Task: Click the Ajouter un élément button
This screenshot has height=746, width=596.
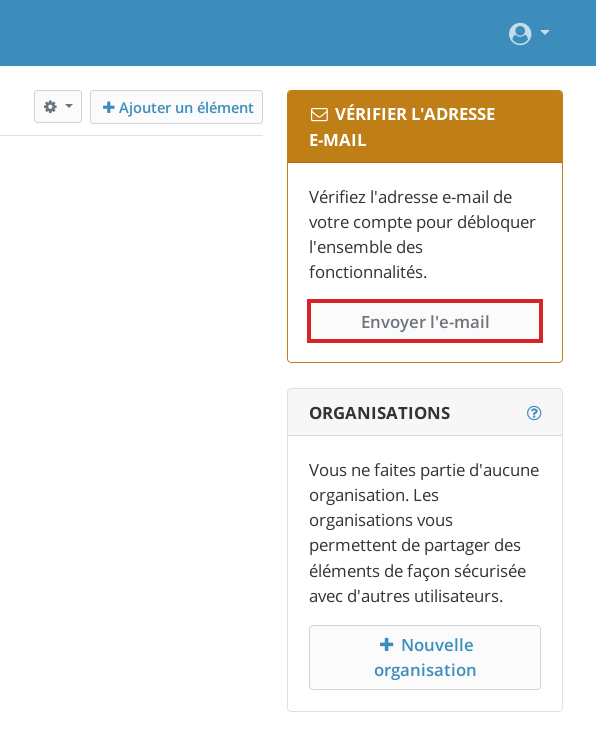Action: 176,107
